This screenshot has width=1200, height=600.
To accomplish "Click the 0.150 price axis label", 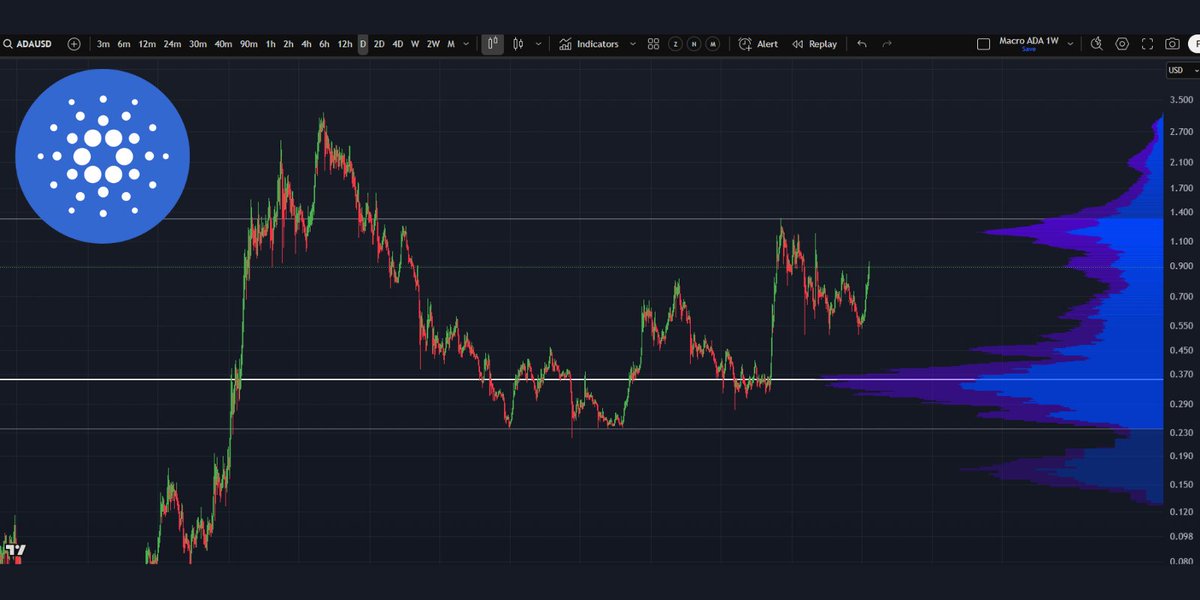I will pos(1181,484).
